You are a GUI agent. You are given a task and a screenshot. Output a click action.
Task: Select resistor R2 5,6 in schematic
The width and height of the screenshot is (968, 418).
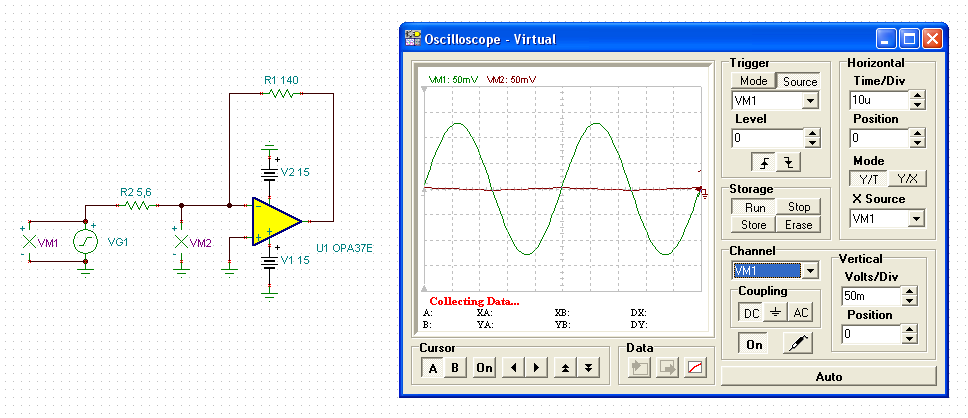pos(138,204)
